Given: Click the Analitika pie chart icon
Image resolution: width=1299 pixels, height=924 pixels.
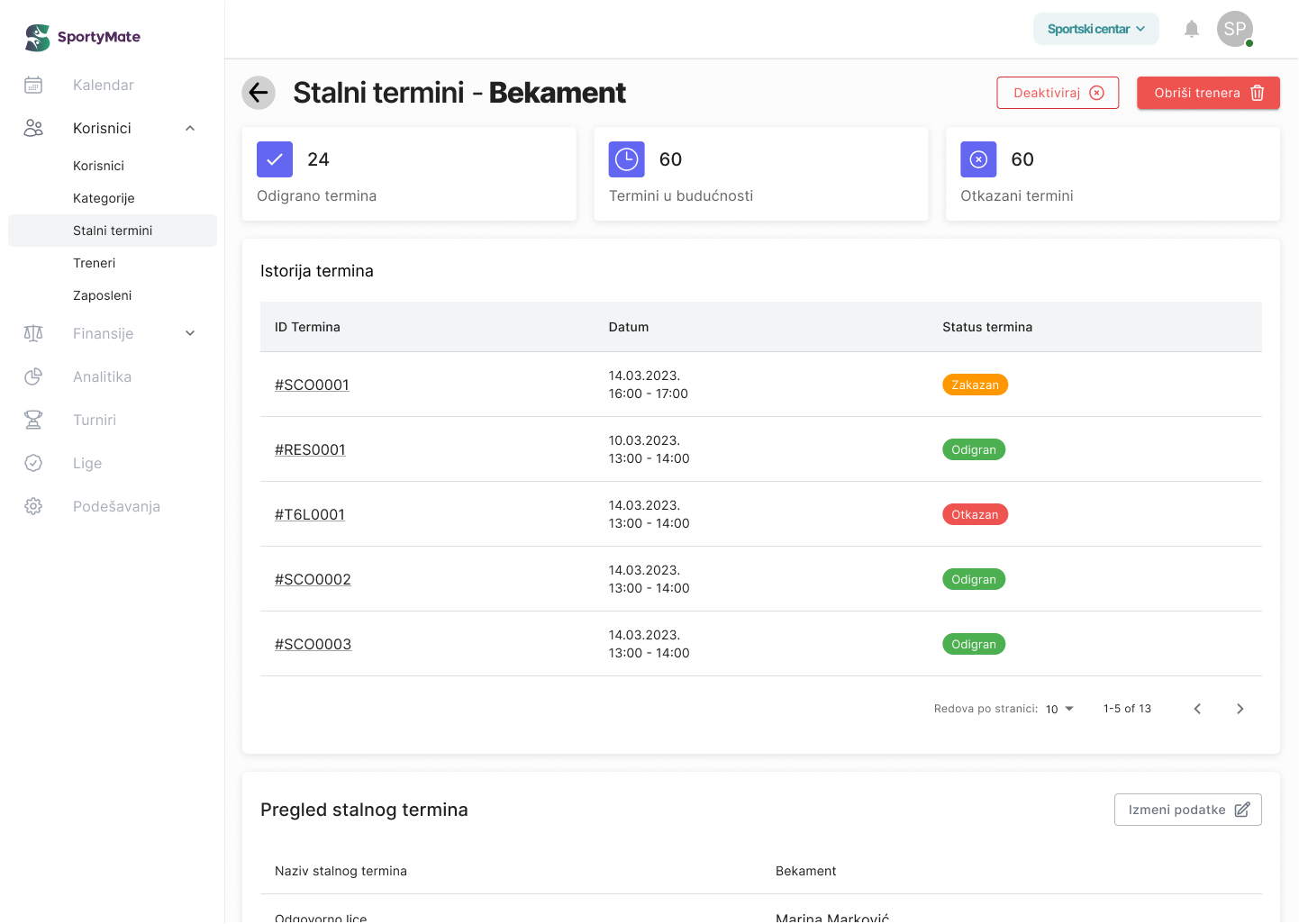Looking at the screenshot, I should coord(33,376).
